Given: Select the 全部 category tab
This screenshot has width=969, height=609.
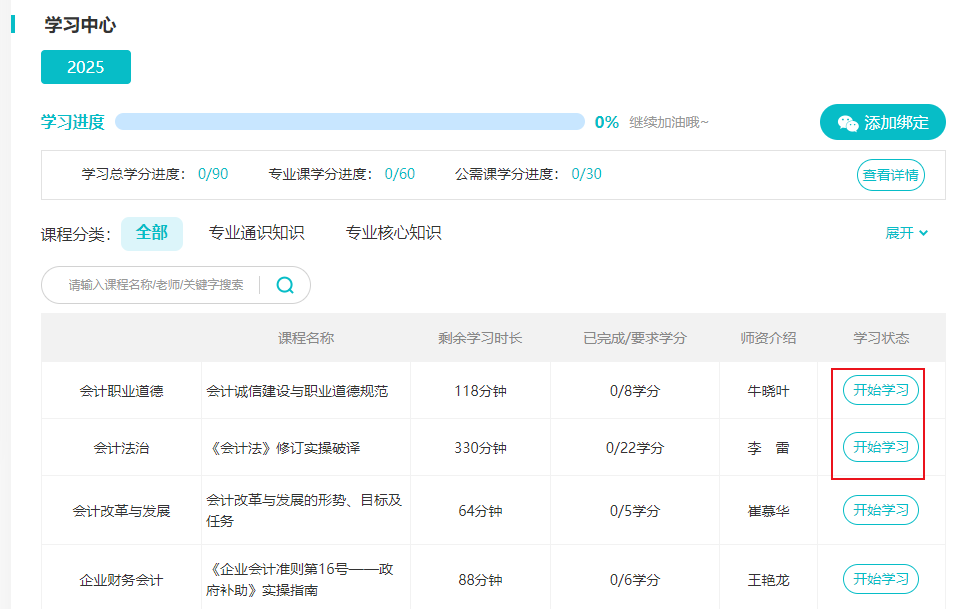Looking at the screenshot, I should pos(152,233).
